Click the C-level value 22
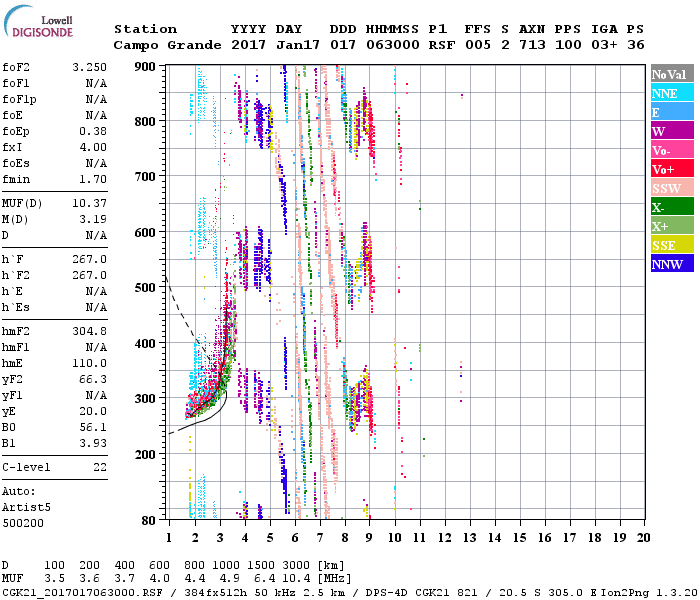This screenshot has width=700, height=600. [x=98, y=467]
